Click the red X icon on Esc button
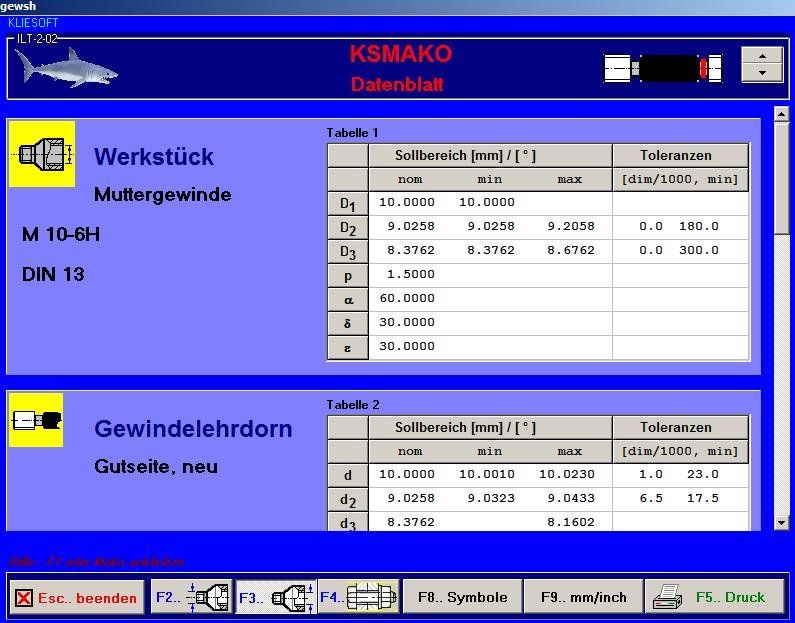 (x=23, y=598)
